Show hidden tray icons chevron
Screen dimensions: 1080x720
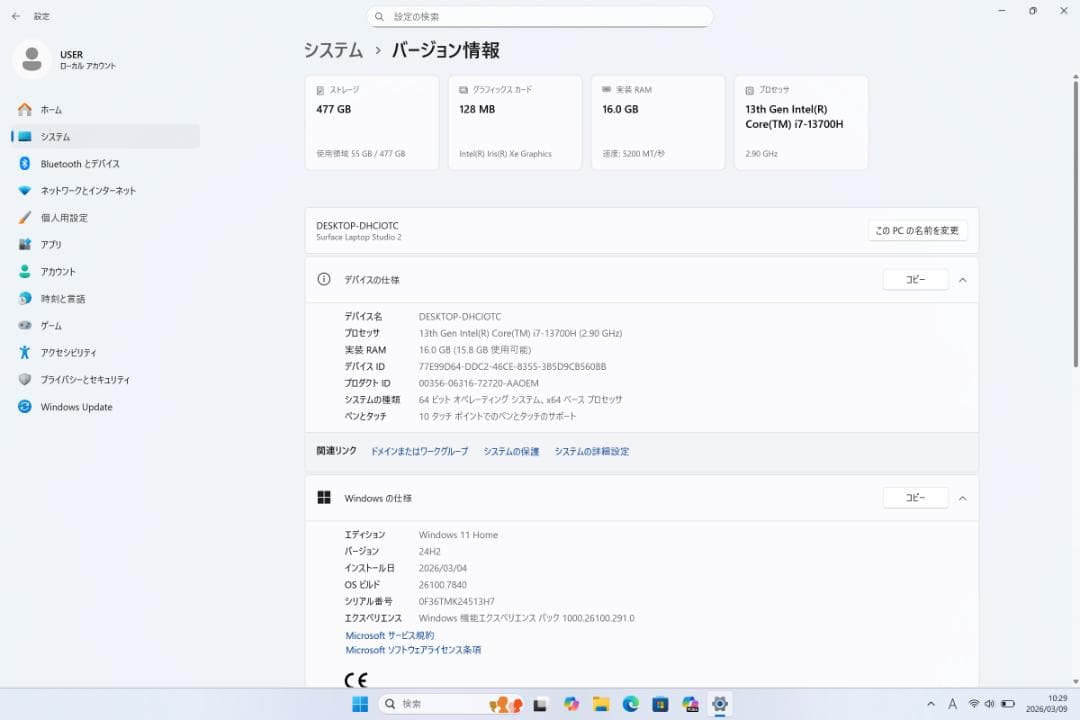931,703
